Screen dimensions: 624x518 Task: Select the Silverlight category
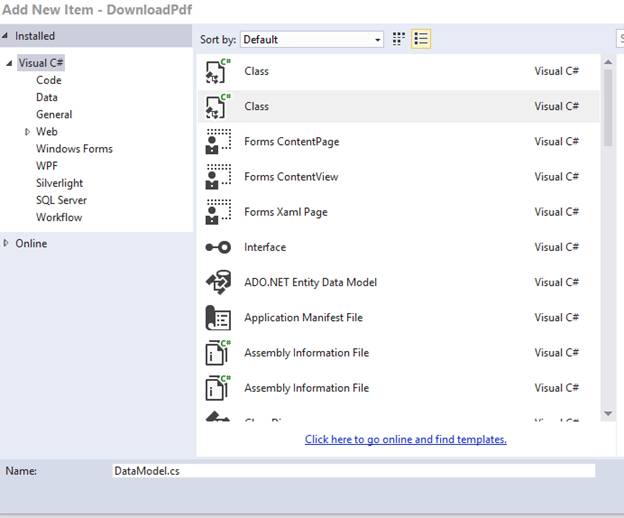59,183
